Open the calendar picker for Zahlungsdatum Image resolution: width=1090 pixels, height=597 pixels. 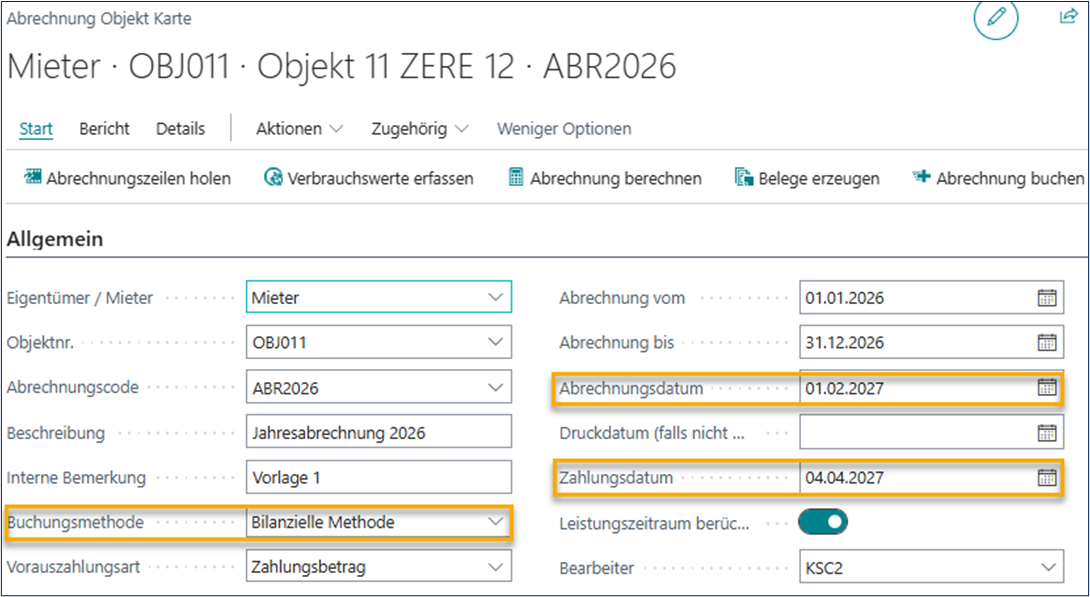(1047, 477)
